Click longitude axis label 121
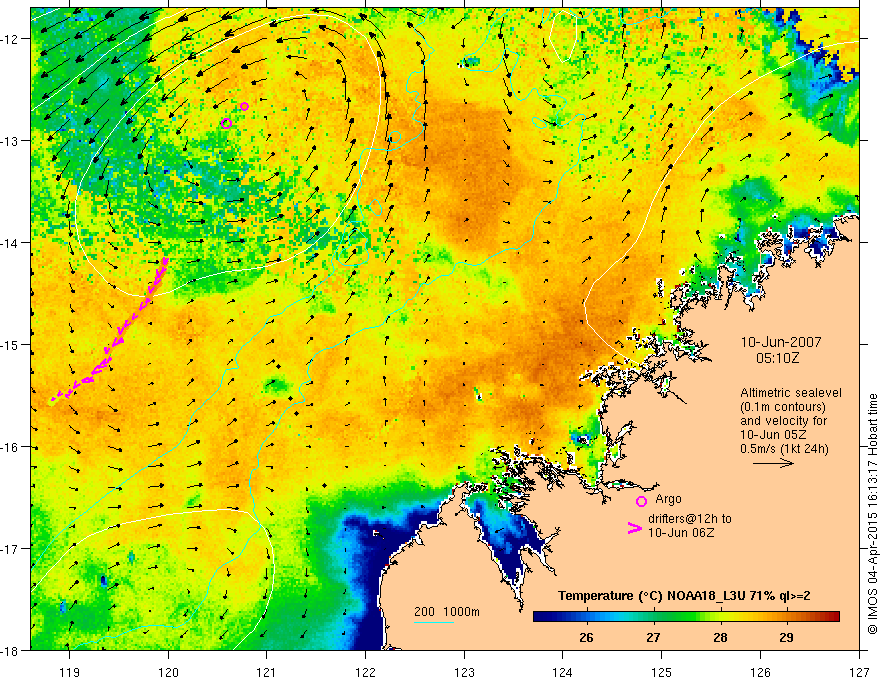Image resolution: width=880 pixels, height=680 pixels. click(267, 672)
